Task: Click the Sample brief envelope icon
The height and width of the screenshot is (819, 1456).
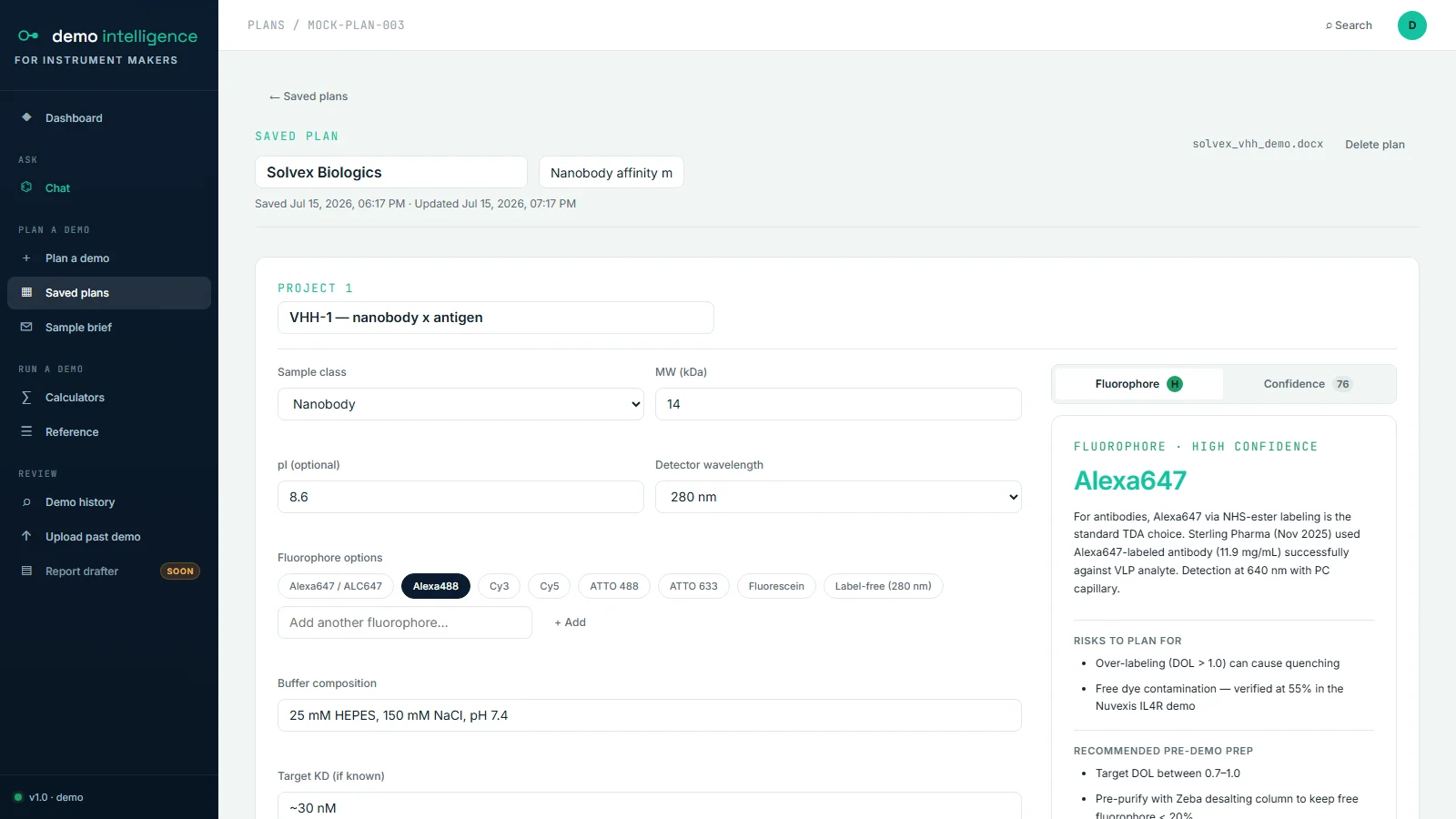Action: 26,328
